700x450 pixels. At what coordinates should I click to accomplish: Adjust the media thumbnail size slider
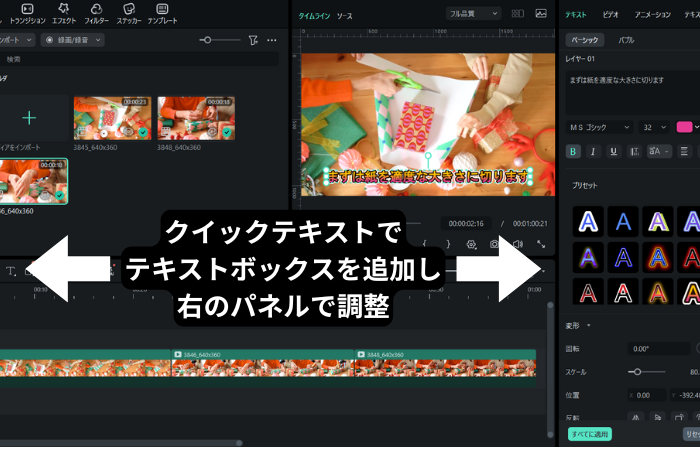[220, 40]
